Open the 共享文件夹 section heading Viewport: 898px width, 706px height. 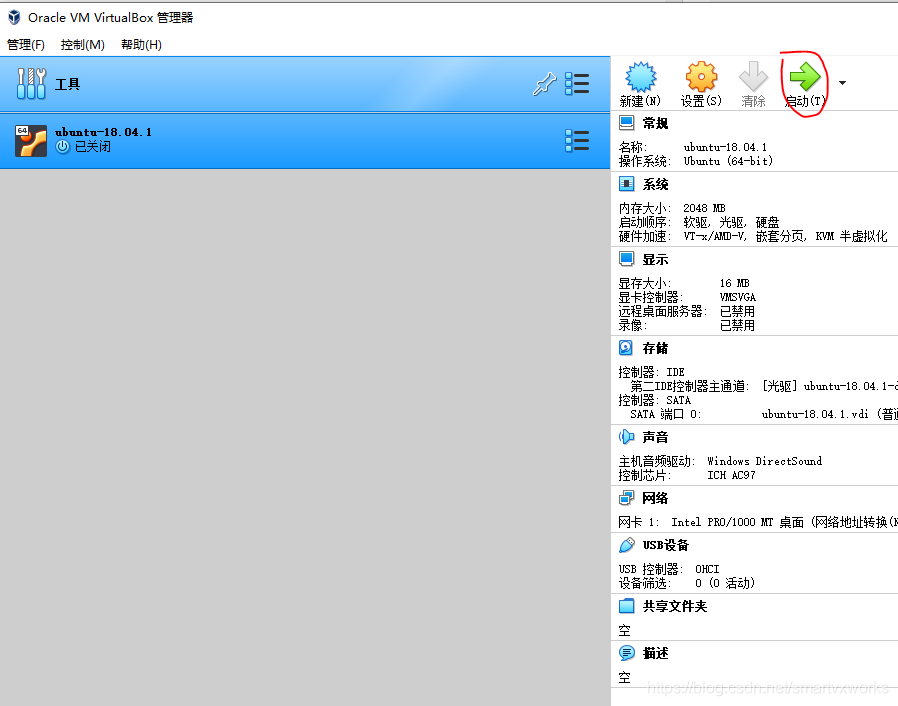[675, 606]
